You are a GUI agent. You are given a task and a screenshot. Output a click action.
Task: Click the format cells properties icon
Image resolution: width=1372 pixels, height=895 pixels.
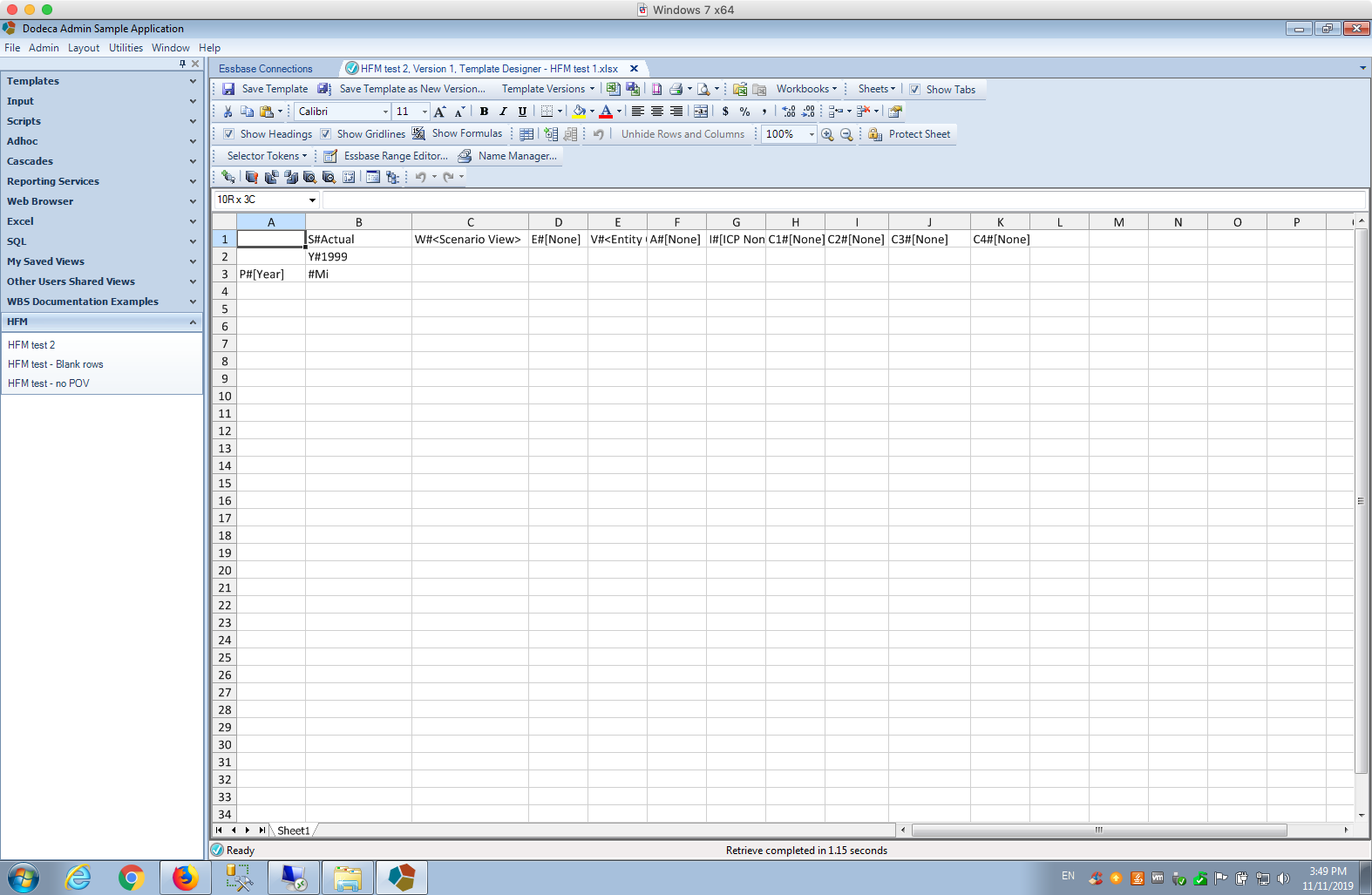(895, 112)
